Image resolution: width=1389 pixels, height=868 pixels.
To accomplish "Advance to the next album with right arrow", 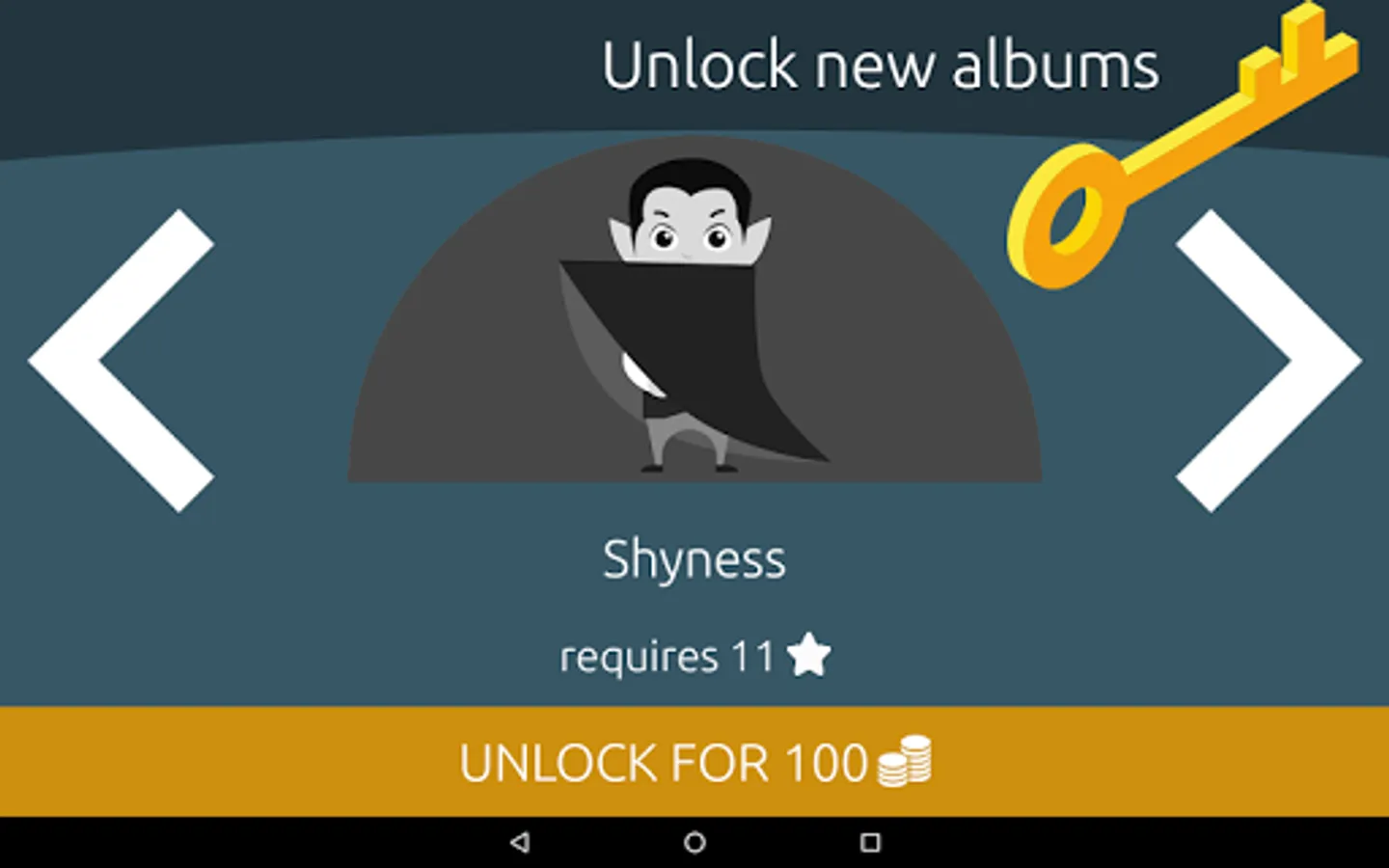I will pos(1268,361).
